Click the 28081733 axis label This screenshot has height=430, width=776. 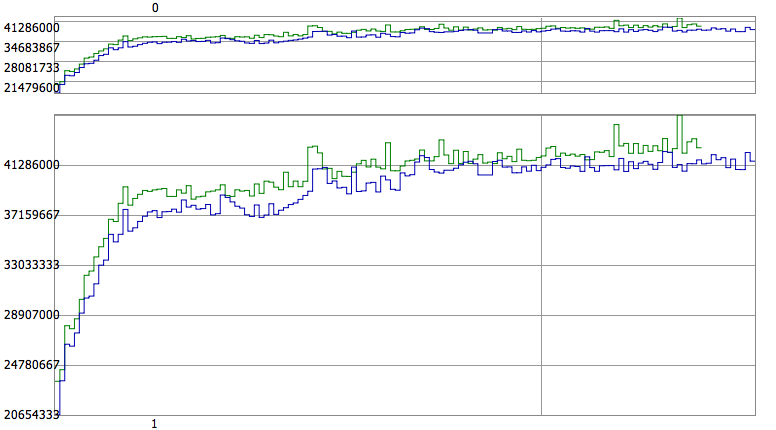pos(31,68)
